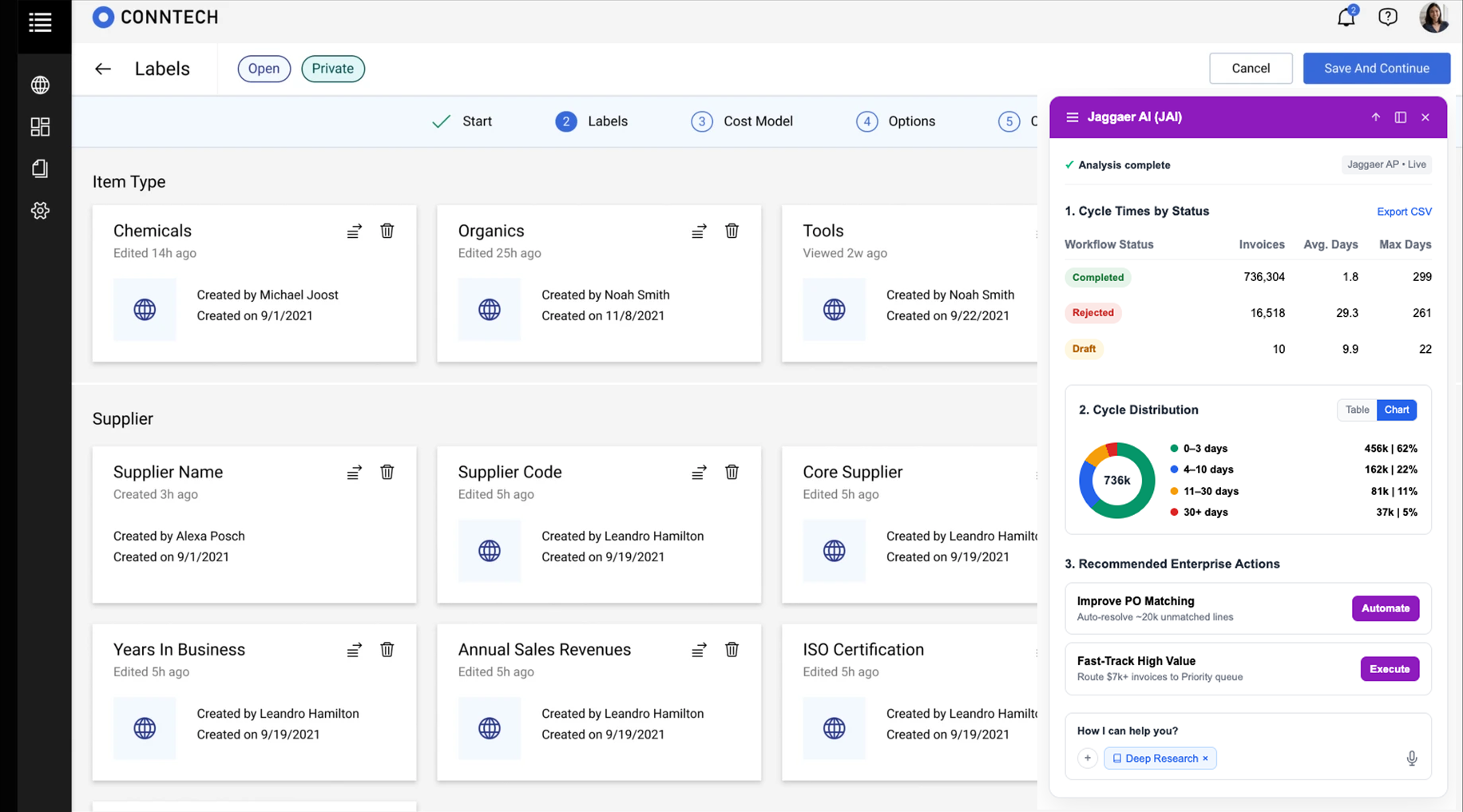
Task: Click the Draft status badge
Action: [x=1084, y=349]
